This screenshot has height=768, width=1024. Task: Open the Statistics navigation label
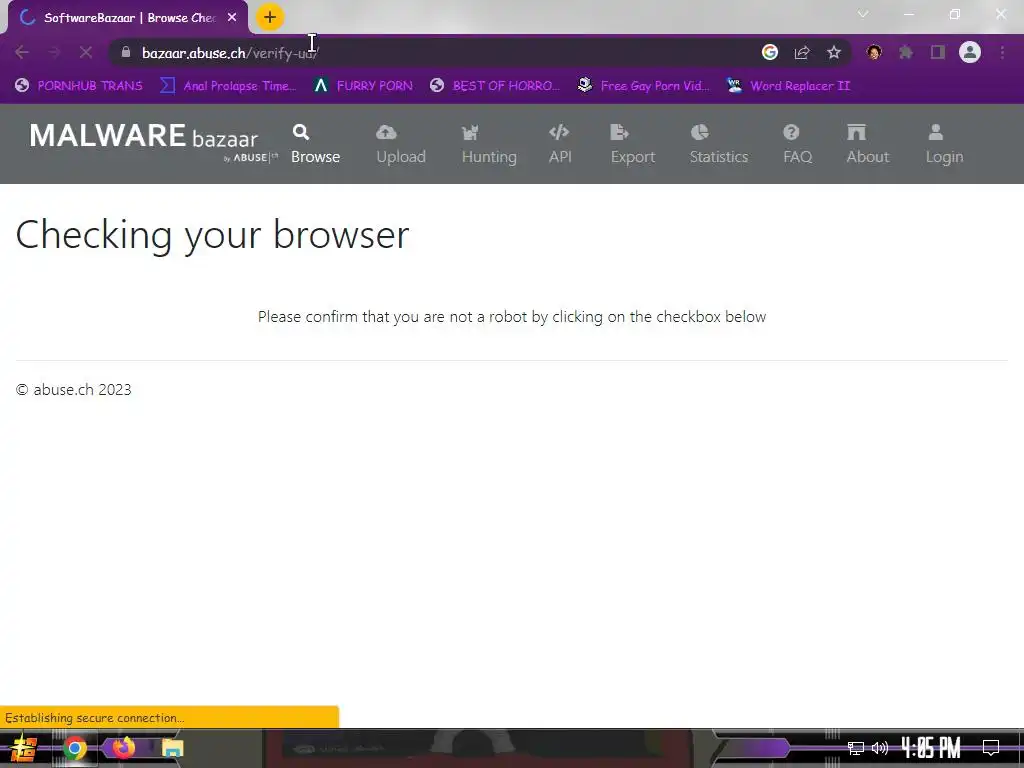click(719, 157)
